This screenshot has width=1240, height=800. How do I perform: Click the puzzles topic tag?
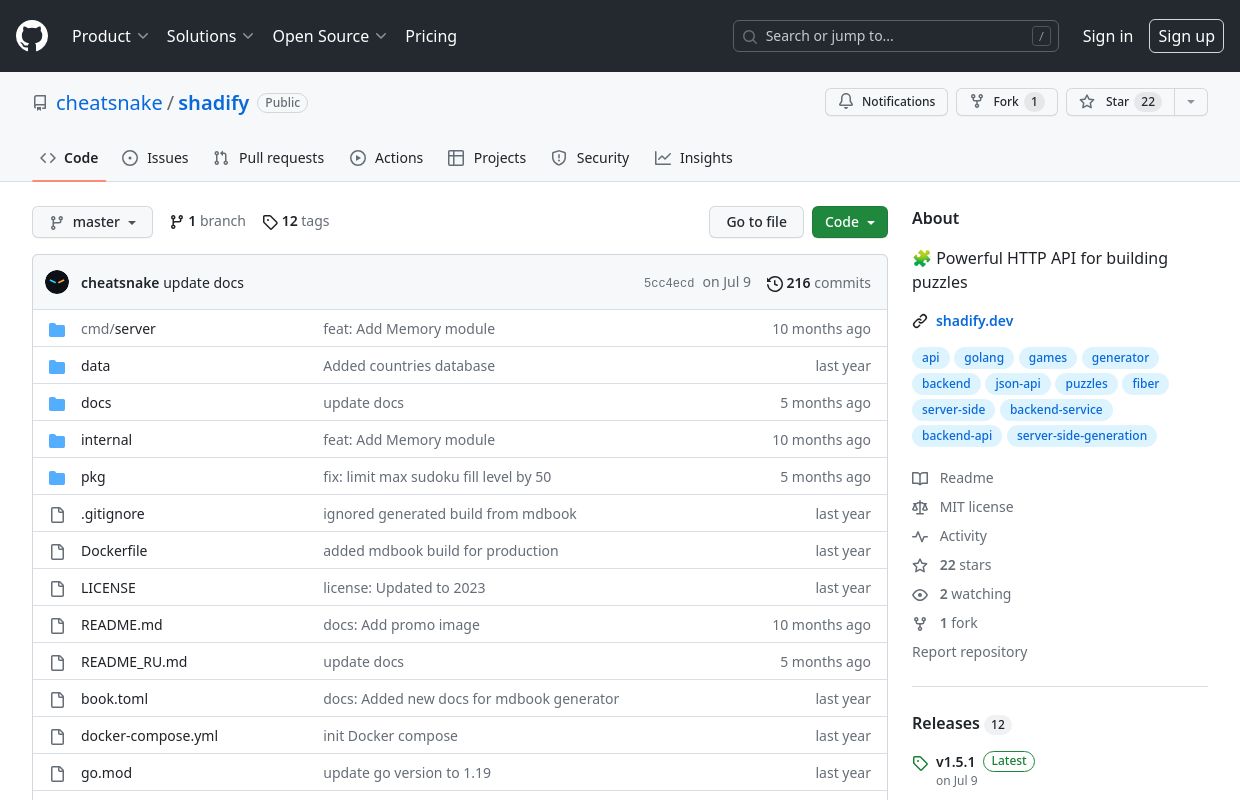point(1086,384)
